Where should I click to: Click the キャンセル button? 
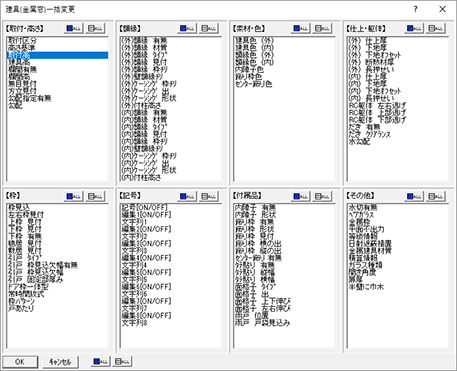tap(61, 362)
